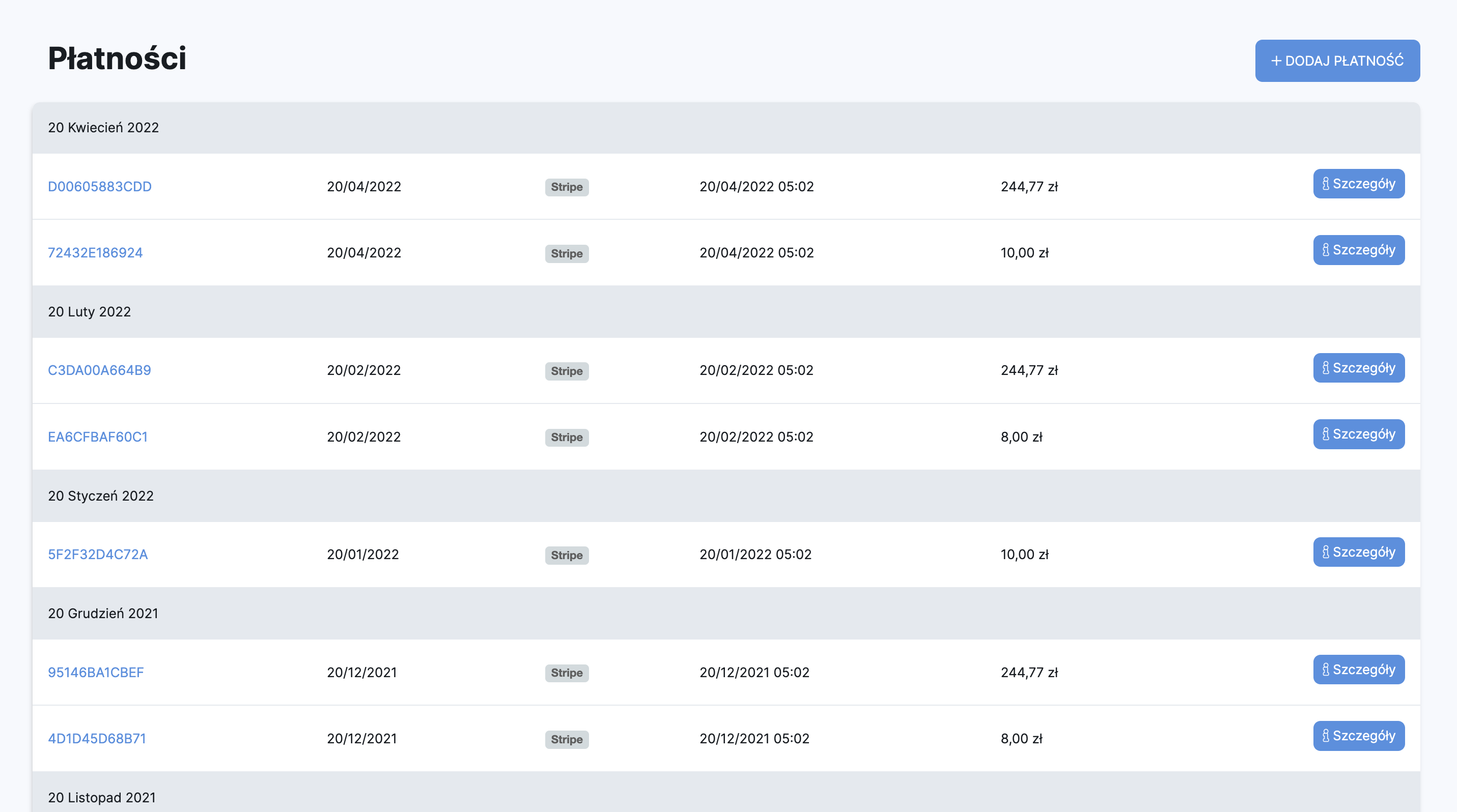The height and width of the screenshot is (812, 1457).
Task: Click the 20 Luty 2022 group header
Action: 90,312
